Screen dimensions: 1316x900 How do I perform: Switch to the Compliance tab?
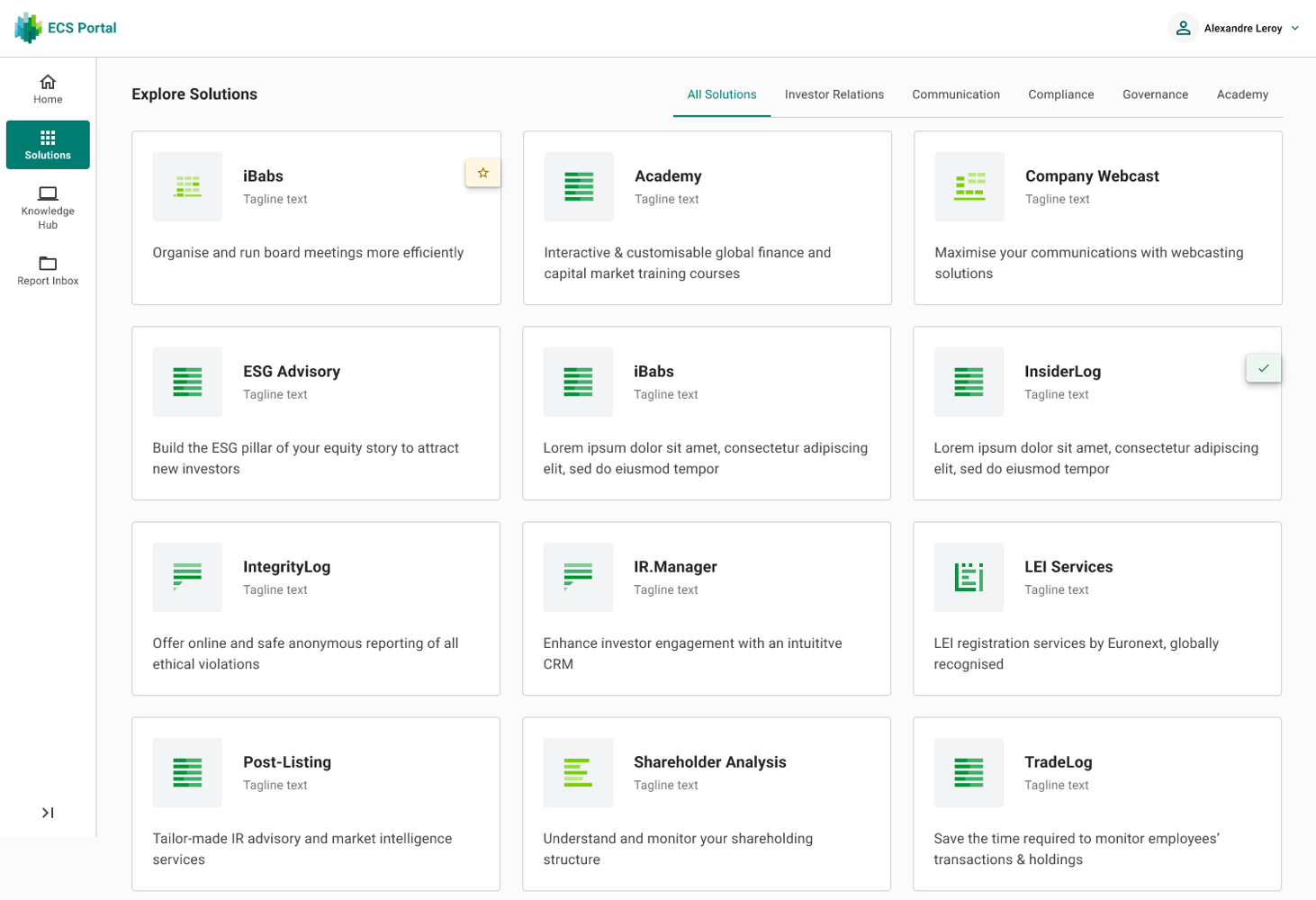click(1060, 94)
